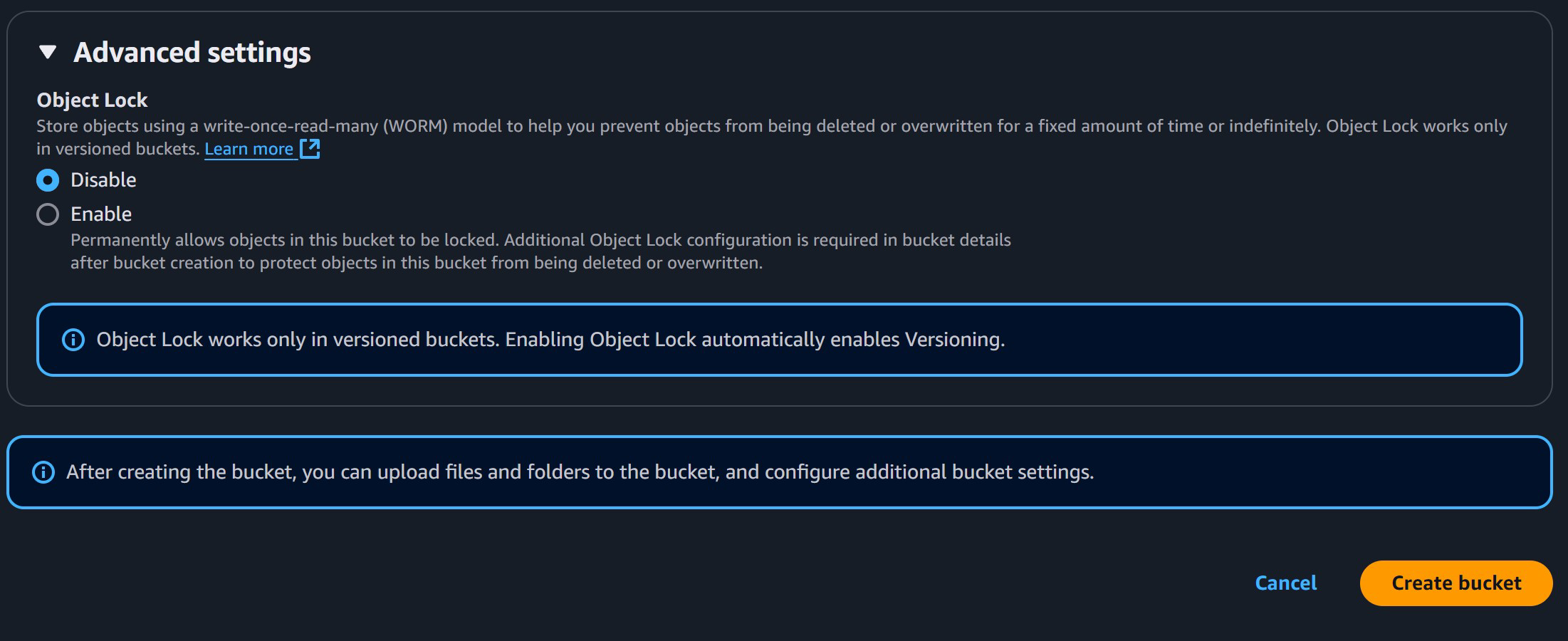Screen dimensions: 1568x641
Task: Open the Learn more link
Action: pos(249,149)
